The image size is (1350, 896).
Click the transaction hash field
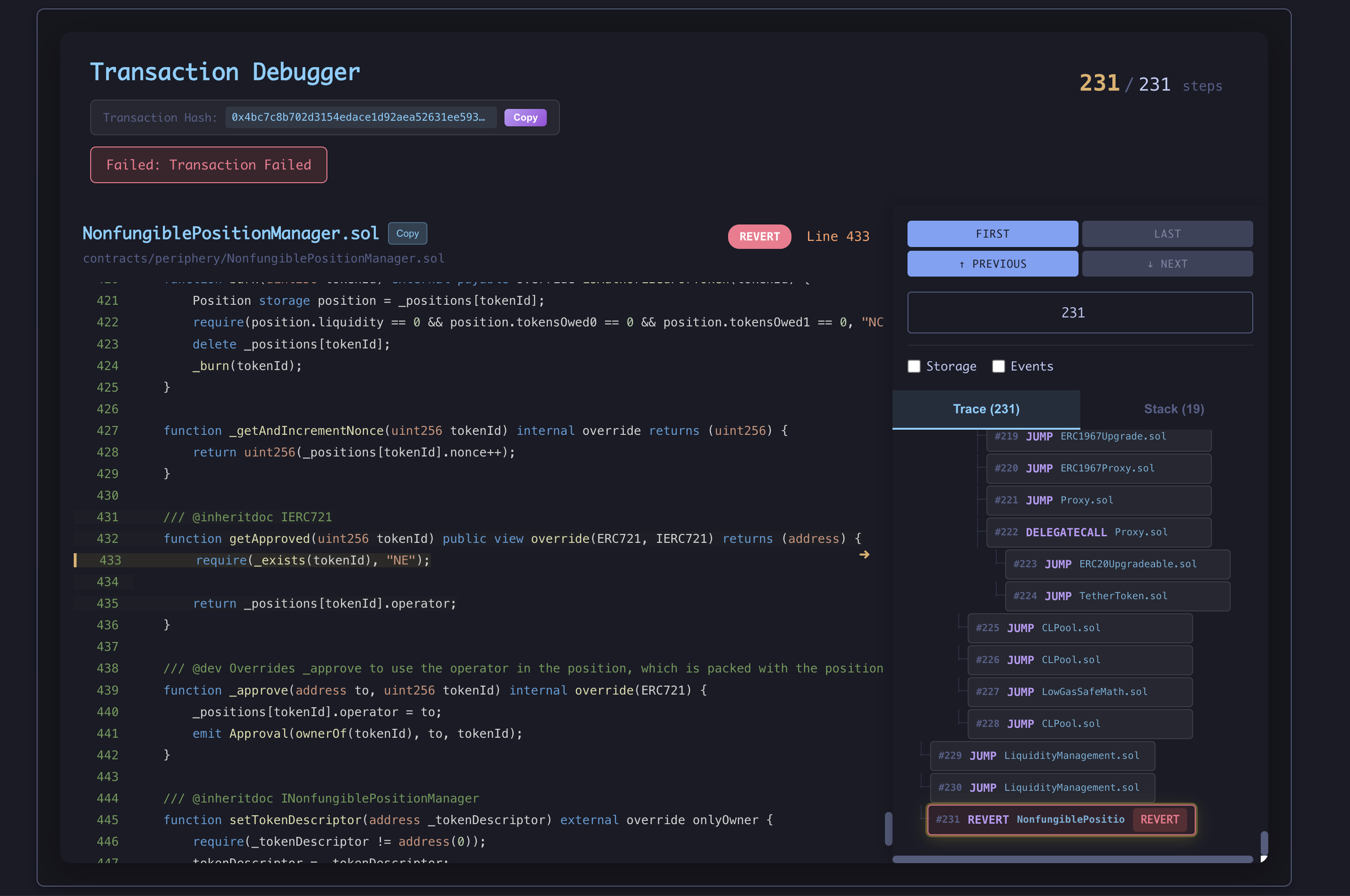click(x=360, y=118)
